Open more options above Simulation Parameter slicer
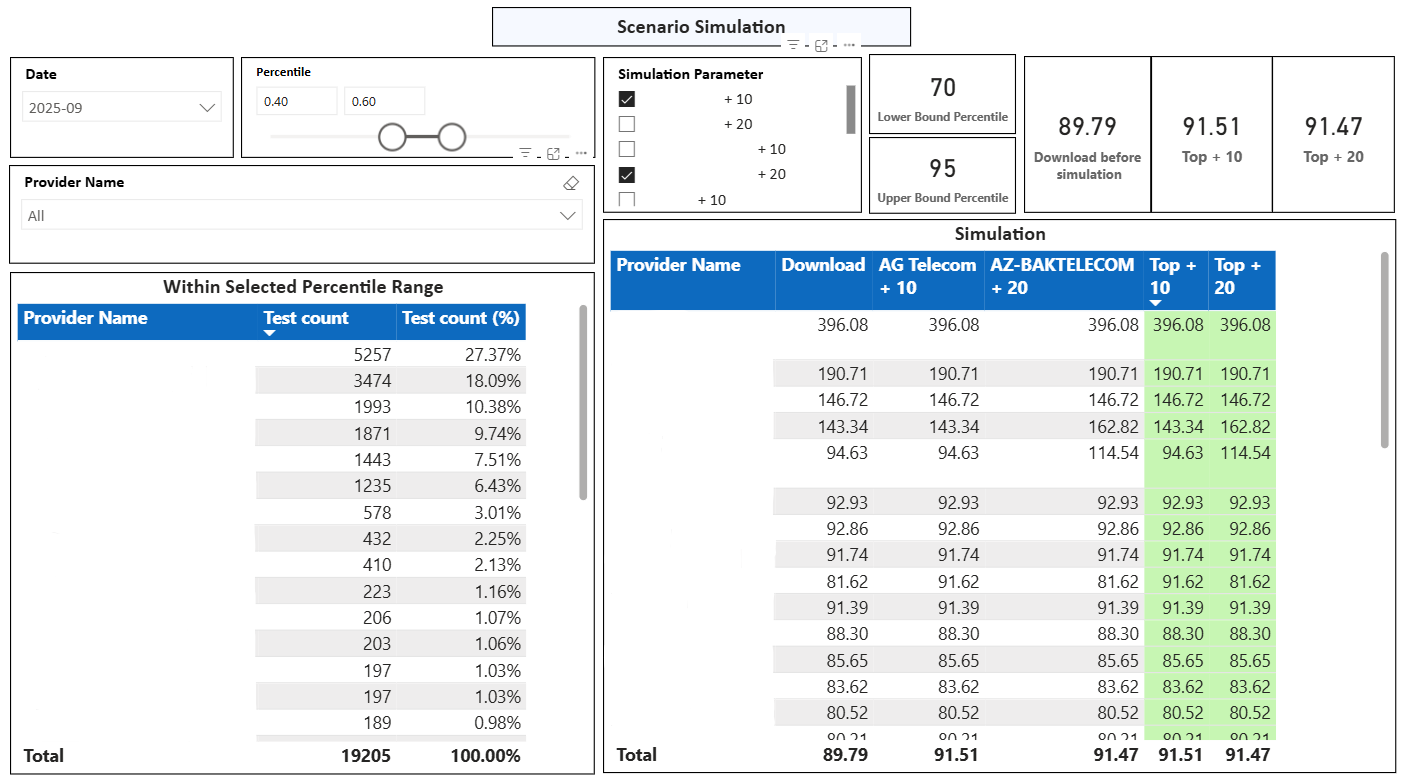Screen dimensions: 1406x777 click(x=849, y=45)
